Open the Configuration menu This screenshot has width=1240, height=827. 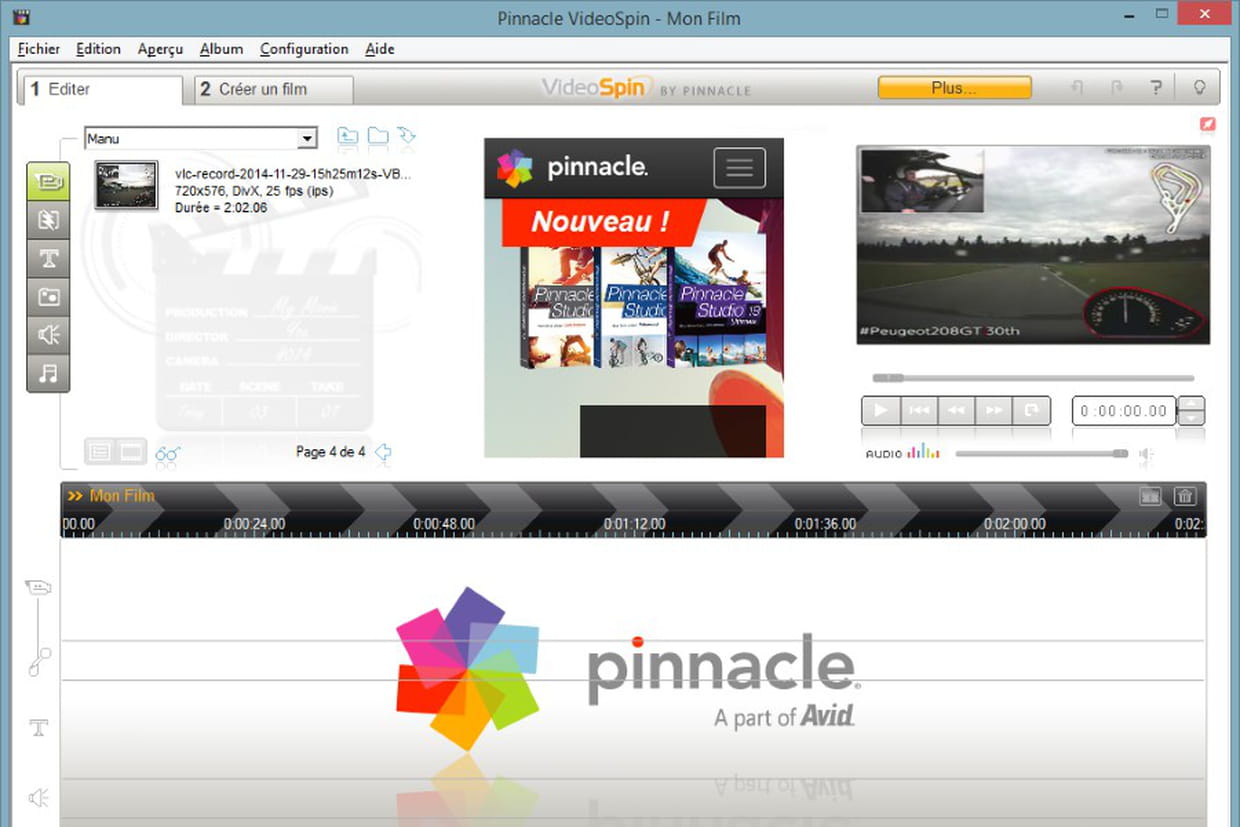304,49
